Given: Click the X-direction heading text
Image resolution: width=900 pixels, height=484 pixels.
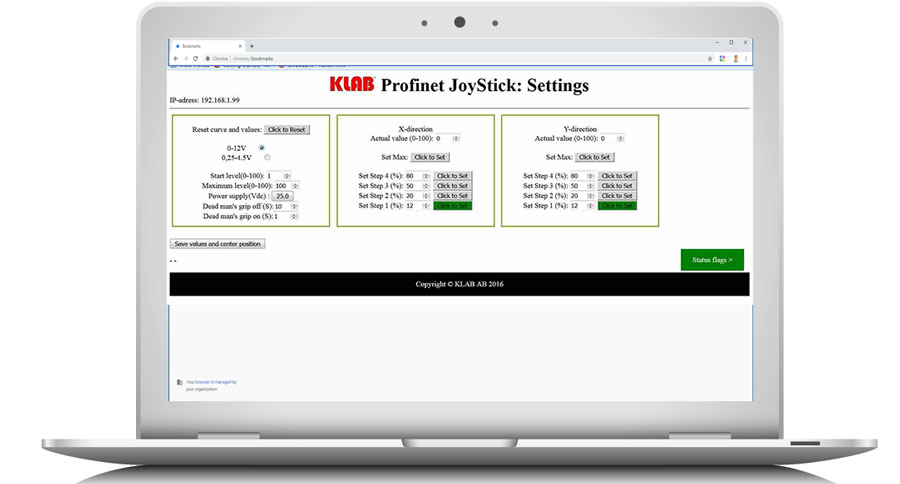Looking at the screenshot, I should (416, 129).
